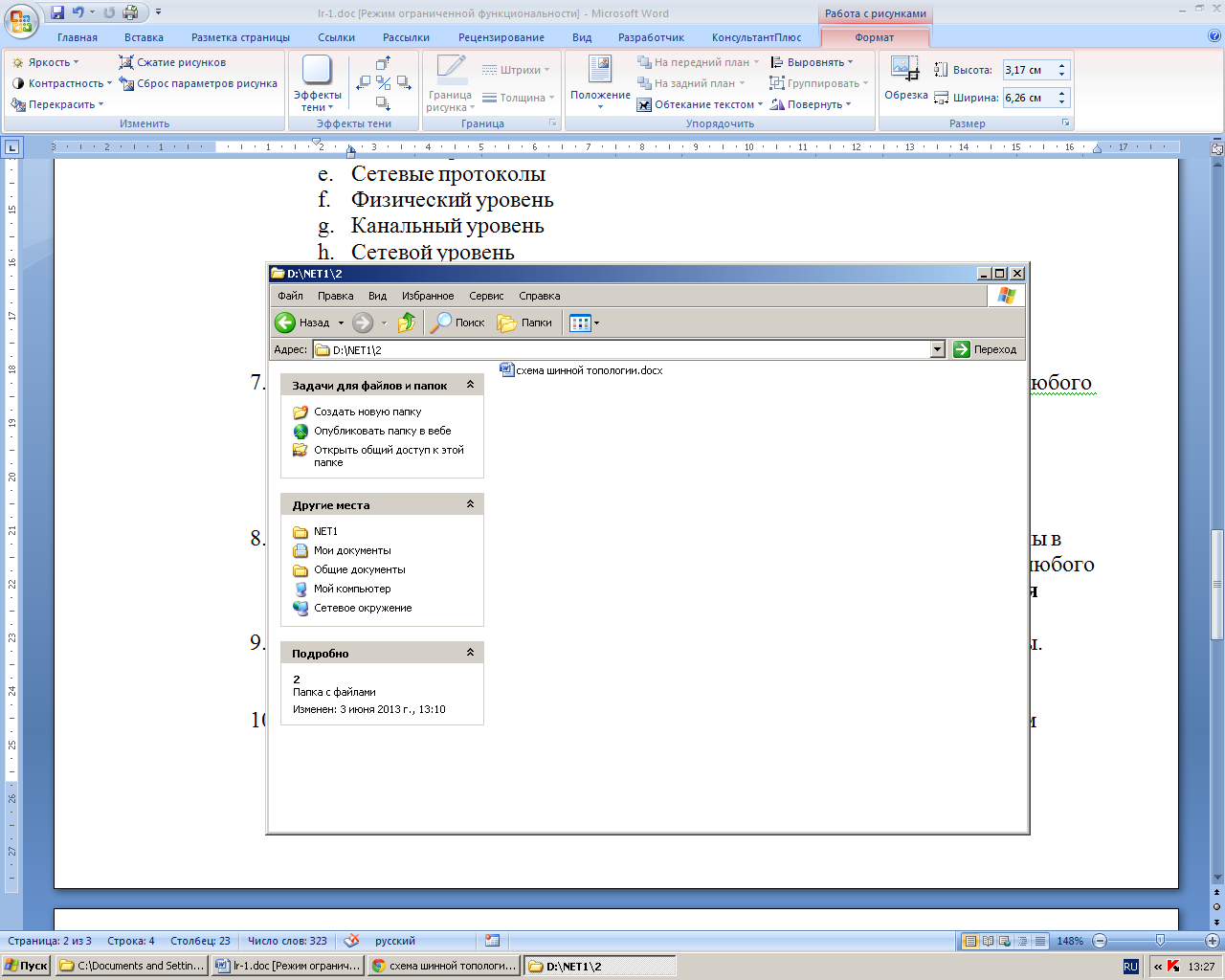
Task: Click the Пуск start button
Action: [x=27, y=966]
